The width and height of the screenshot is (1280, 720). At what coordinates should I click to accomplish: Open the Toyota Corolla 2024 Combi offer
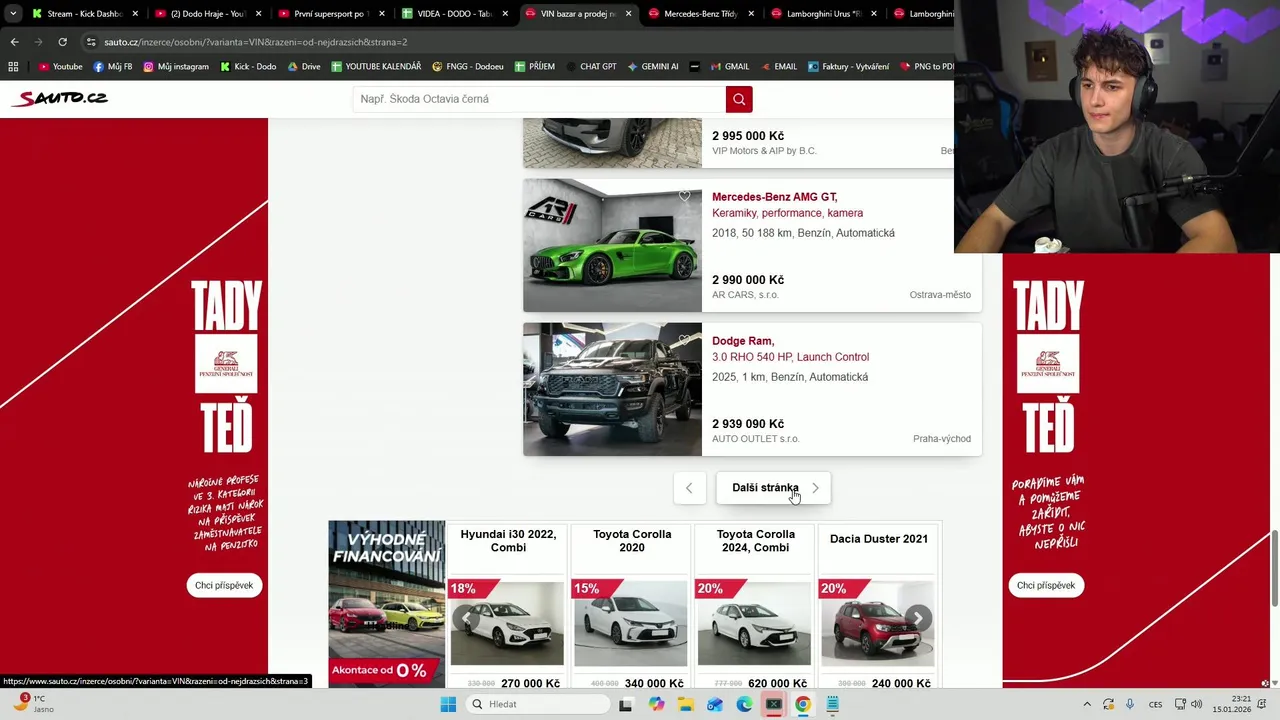coord(756,607)
